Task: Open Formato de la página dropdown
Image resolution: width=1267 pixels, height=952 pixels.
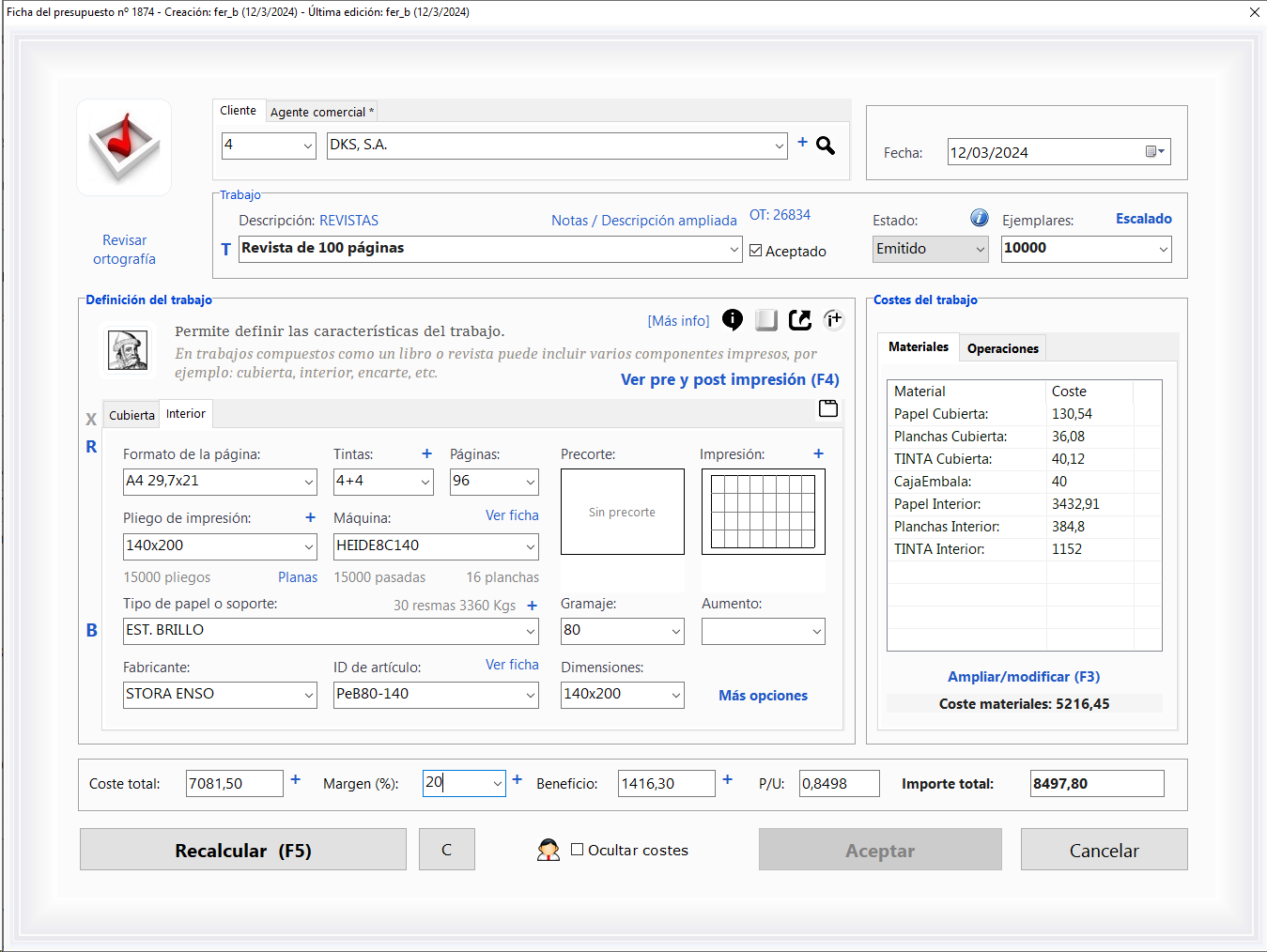Action: coord(309,483)
